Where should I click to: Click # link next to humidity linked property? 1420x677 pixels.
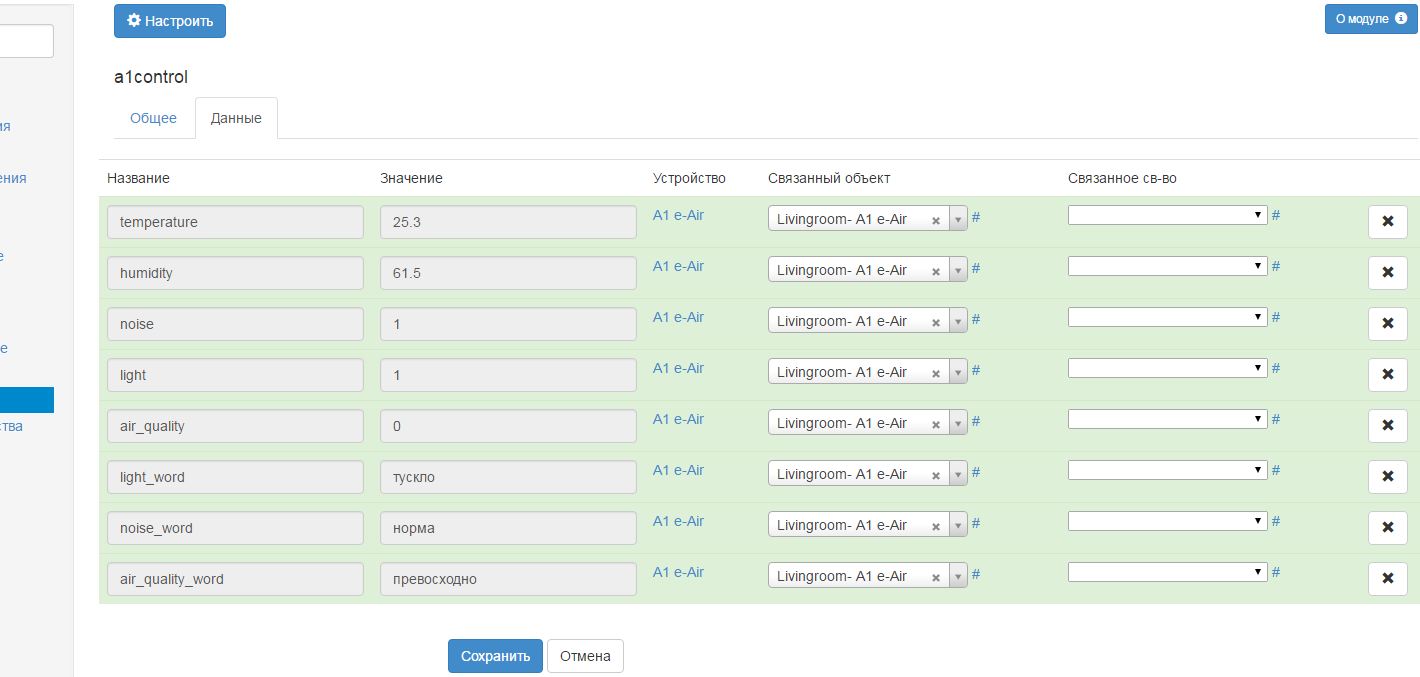point(1276,266)
